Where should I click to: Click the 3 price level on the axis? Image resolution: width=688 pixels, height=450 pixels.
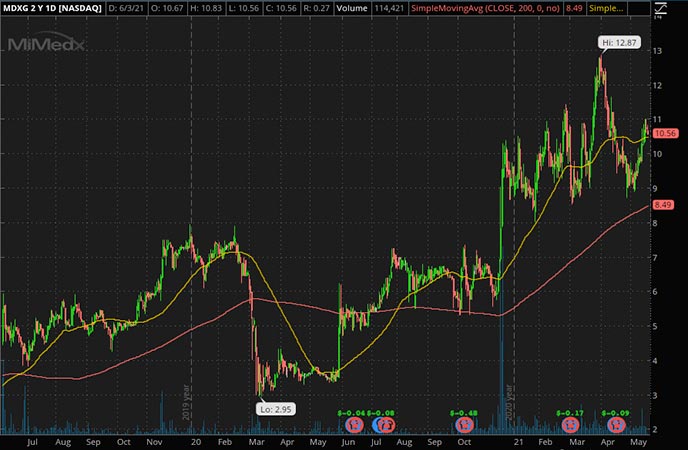(x=655, y=396)
